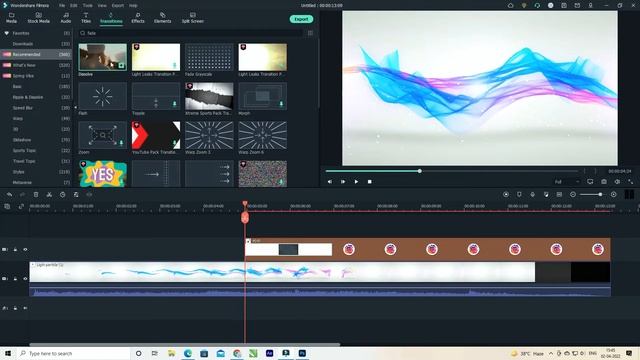Click the timeline zoom in plus icon

[613, 195]
